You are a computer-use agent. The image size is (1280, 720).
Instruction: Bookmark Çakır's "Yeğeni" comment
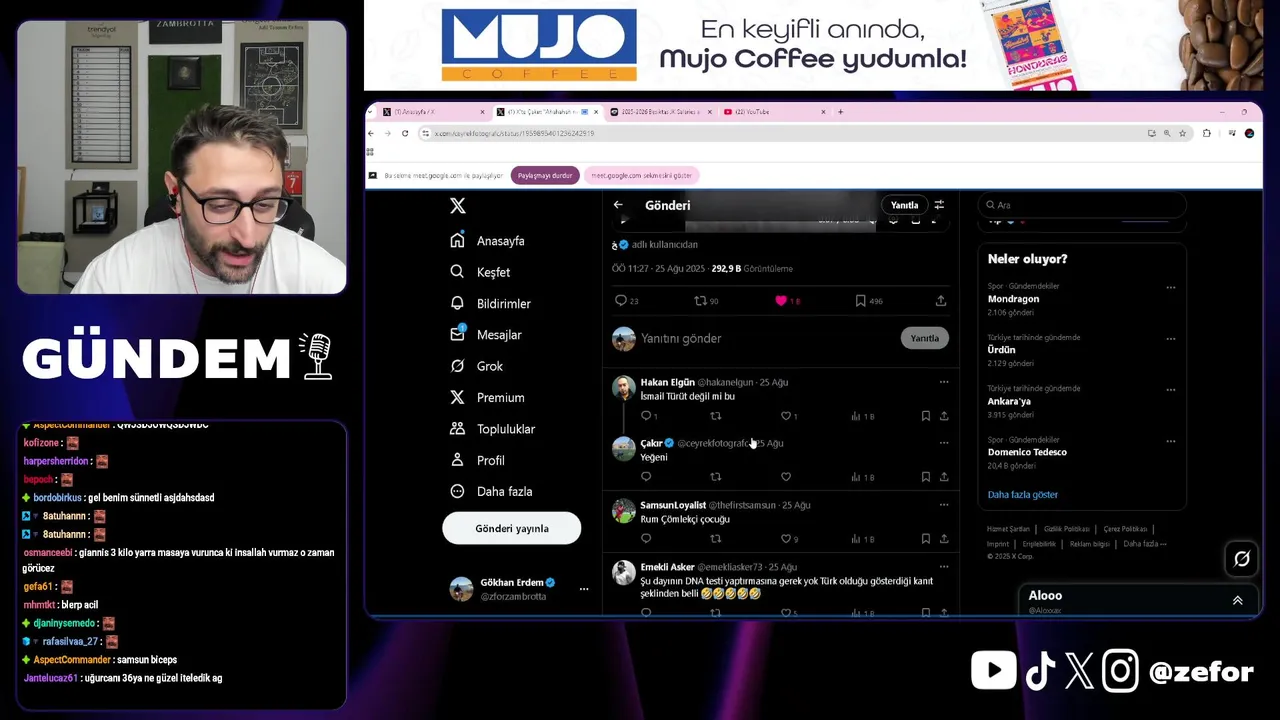tap(926, 477)
